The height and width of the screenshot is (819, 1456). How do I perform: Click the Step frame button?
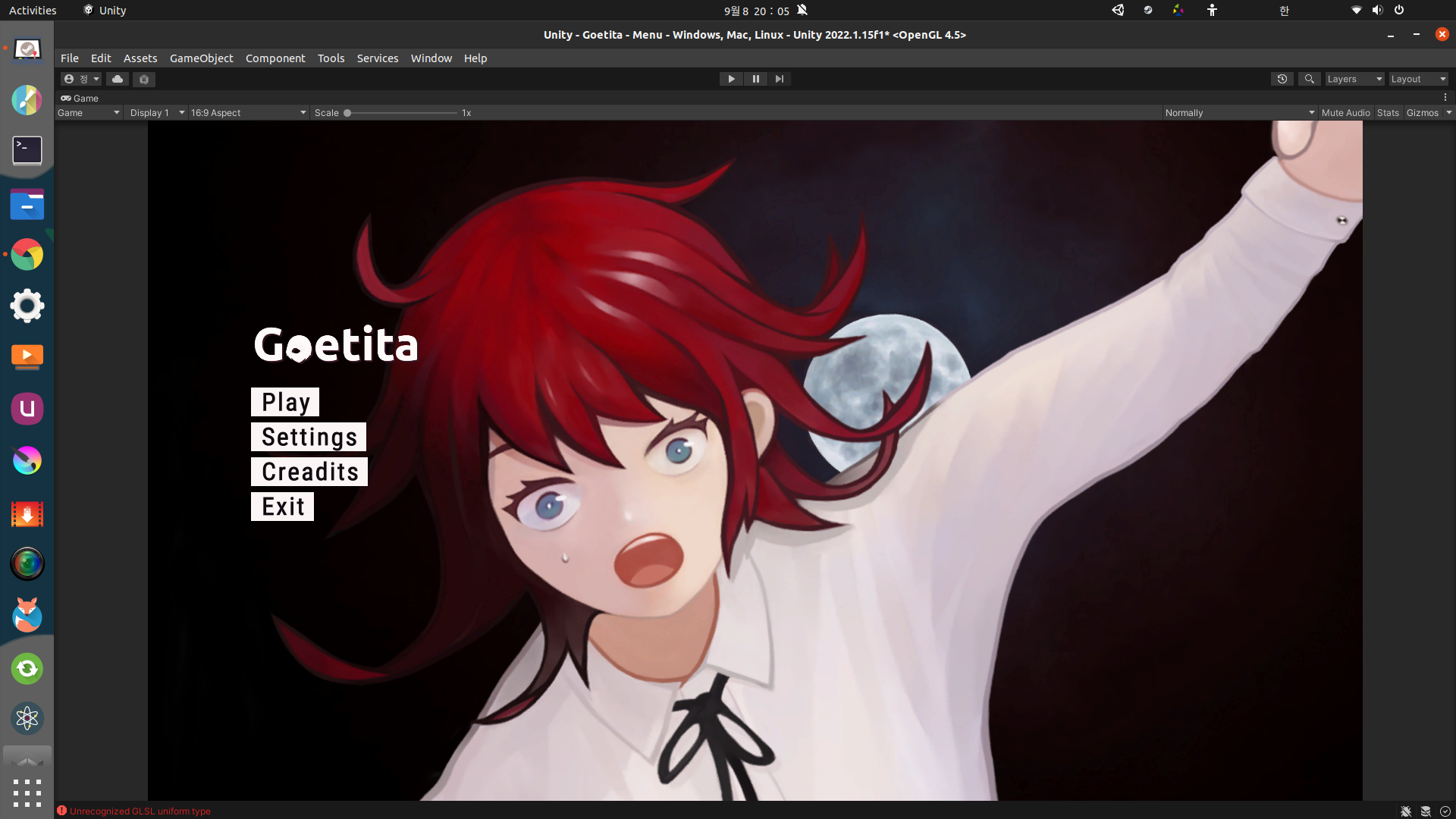779,79
